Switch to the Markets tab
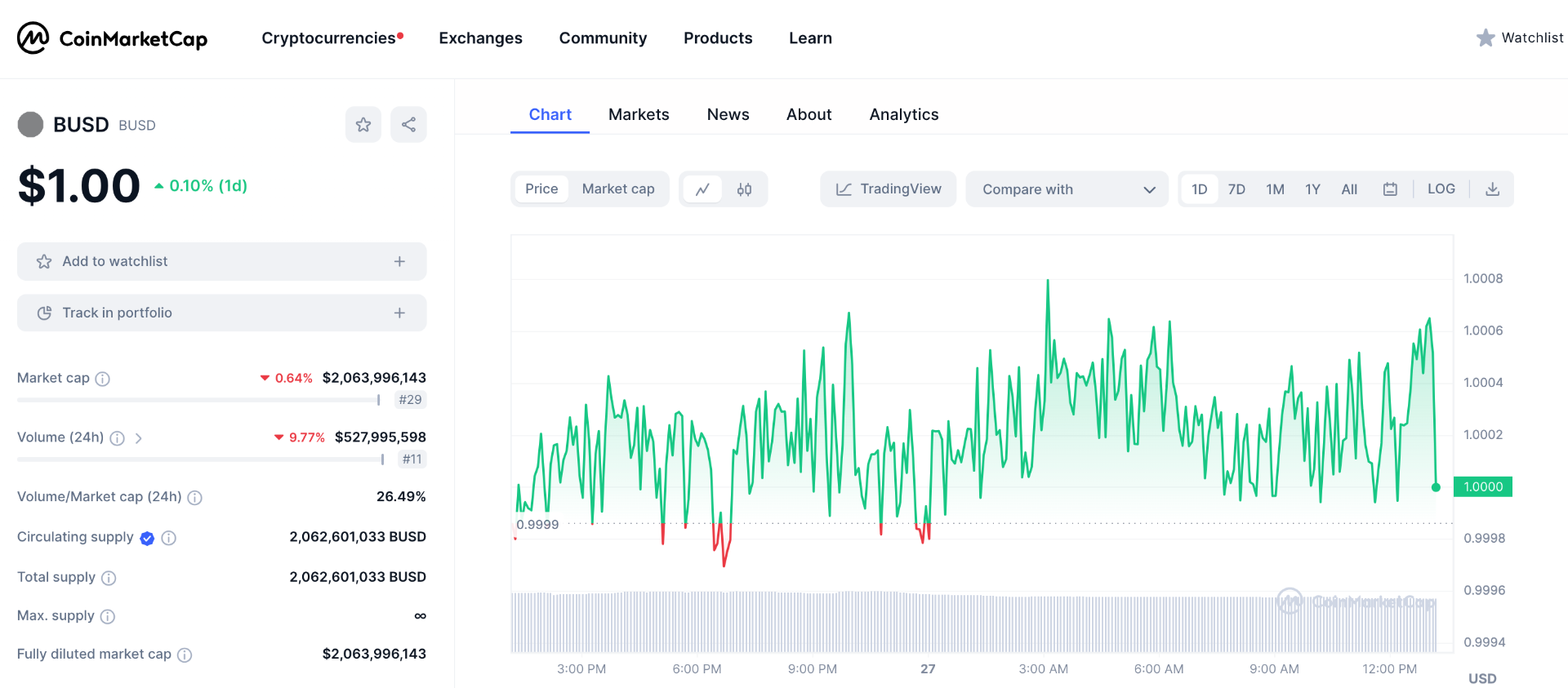The width and height of the screenshot is (1568, 688). [x=639, y=115]
